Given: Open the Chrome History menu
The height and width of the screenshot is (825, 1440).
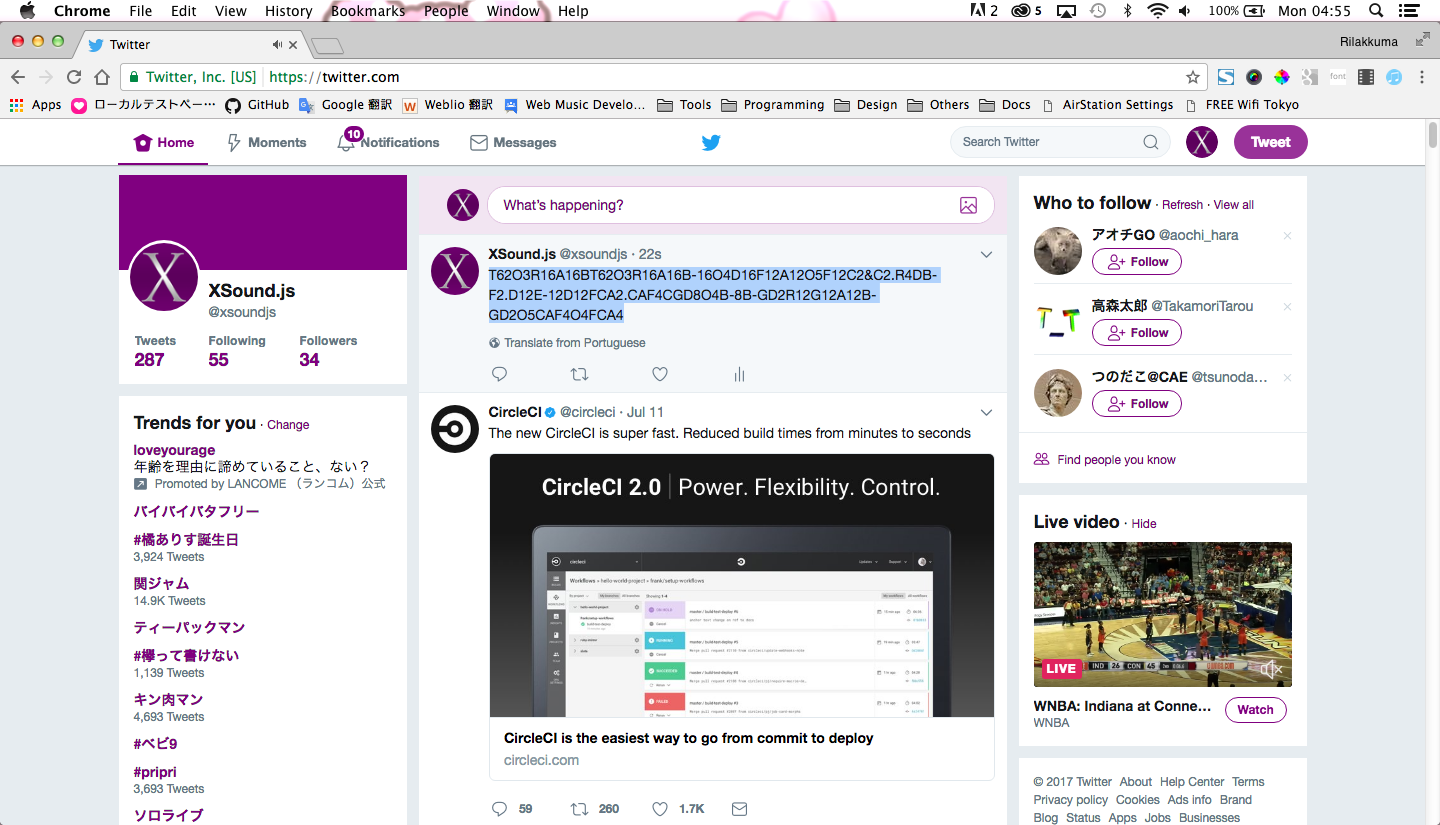Looking at the screenshot, I should point(289,11).
